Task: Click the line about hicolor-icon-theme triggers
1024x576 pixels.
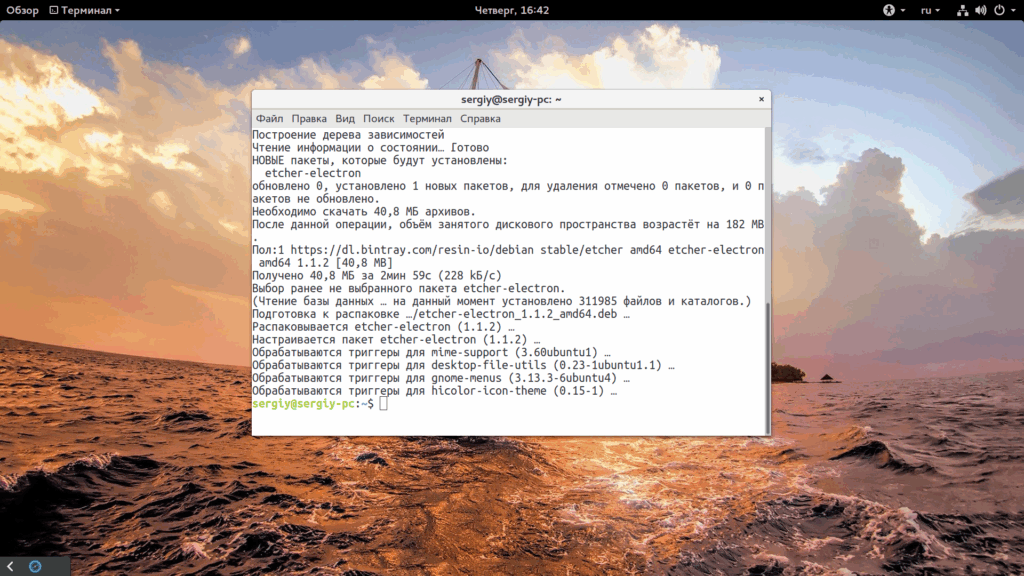Action: coord(434,391)
